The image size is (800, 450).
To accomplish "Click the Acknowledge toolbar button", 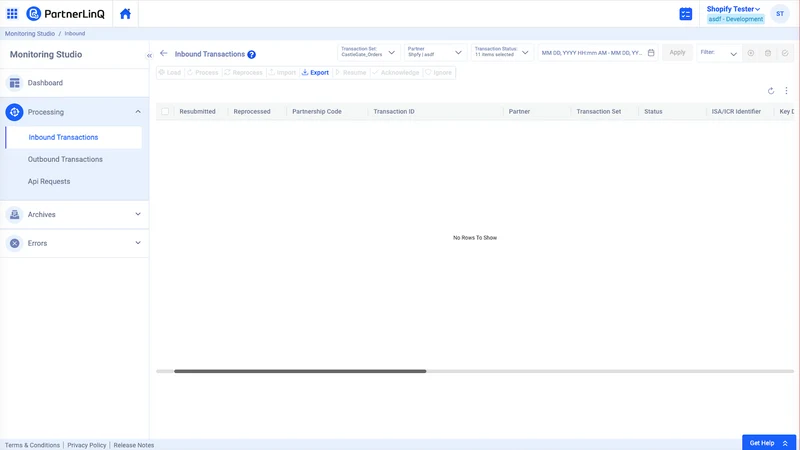I will coord(396,72).
